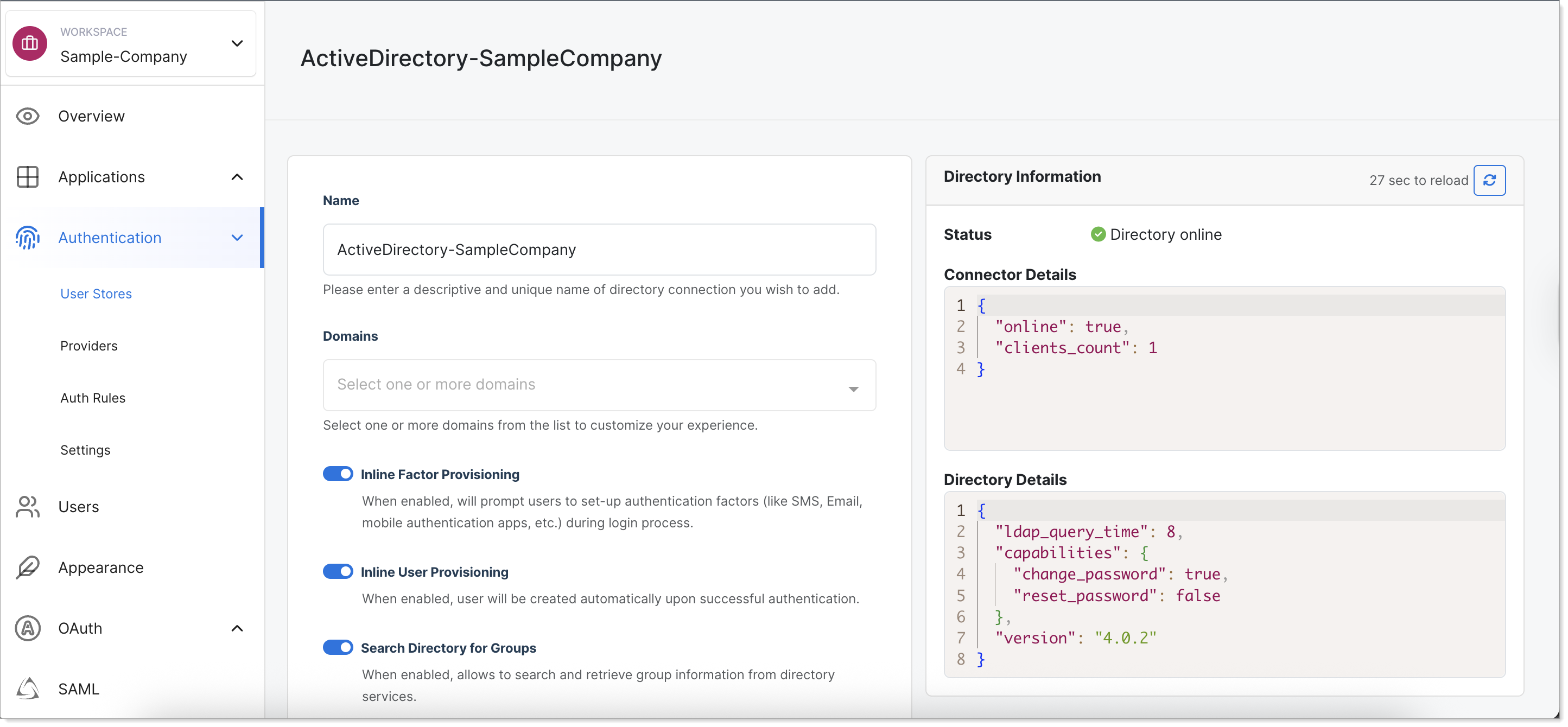Click the Directory Details heading
This screenshot has width=1568, height=727.
[1004, 480]
